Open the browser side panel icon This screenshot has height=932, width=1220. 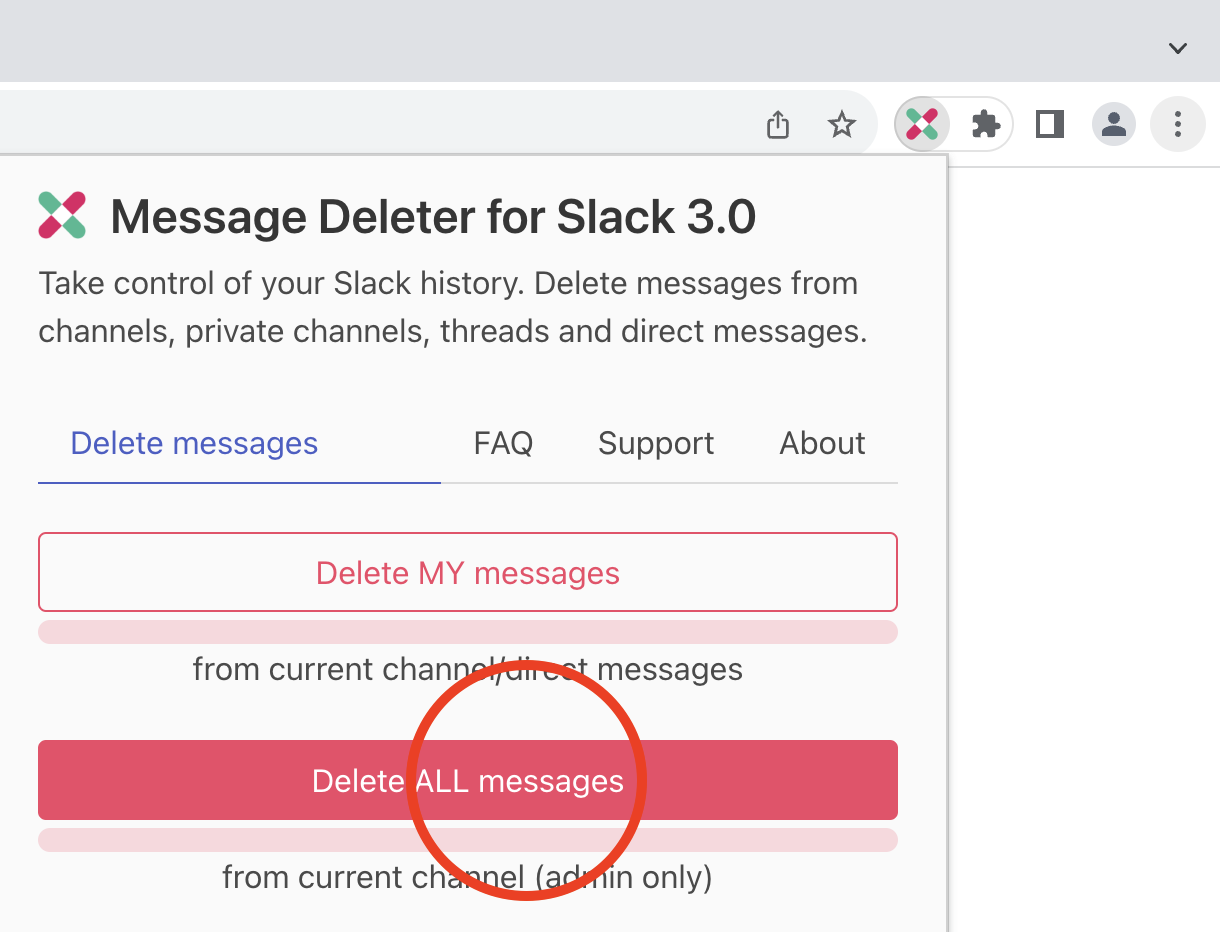1049,124
